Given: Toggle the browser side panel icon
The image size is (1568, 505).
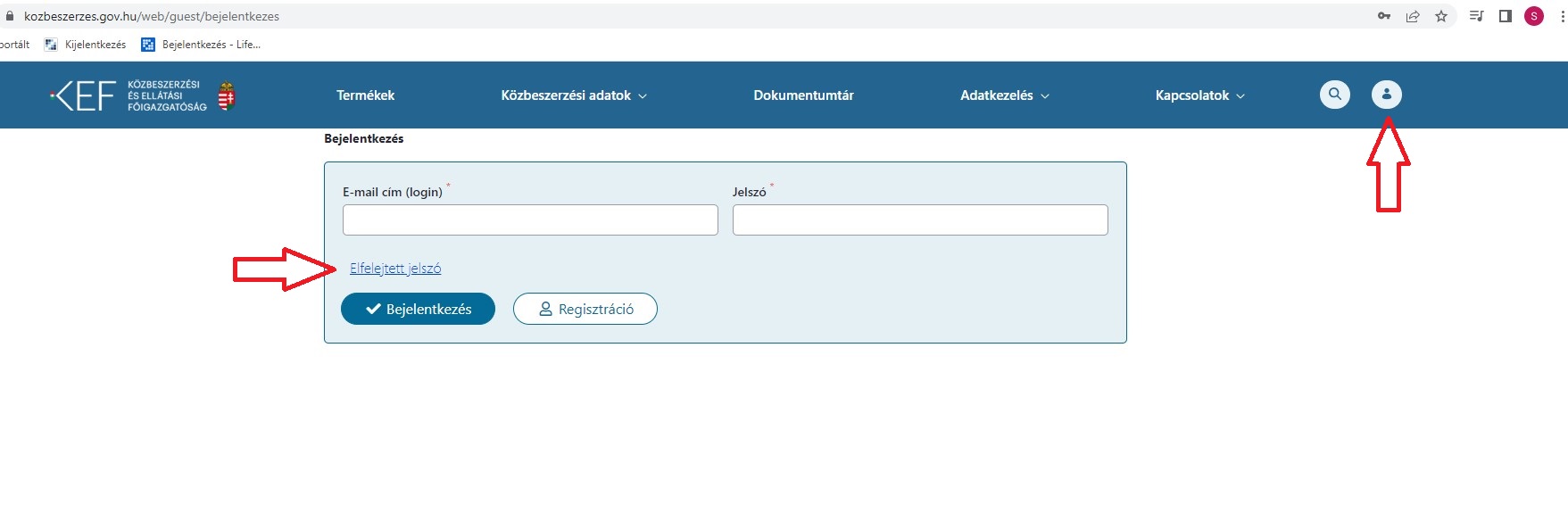Looking at the screenshot, I should point(1505,16).
